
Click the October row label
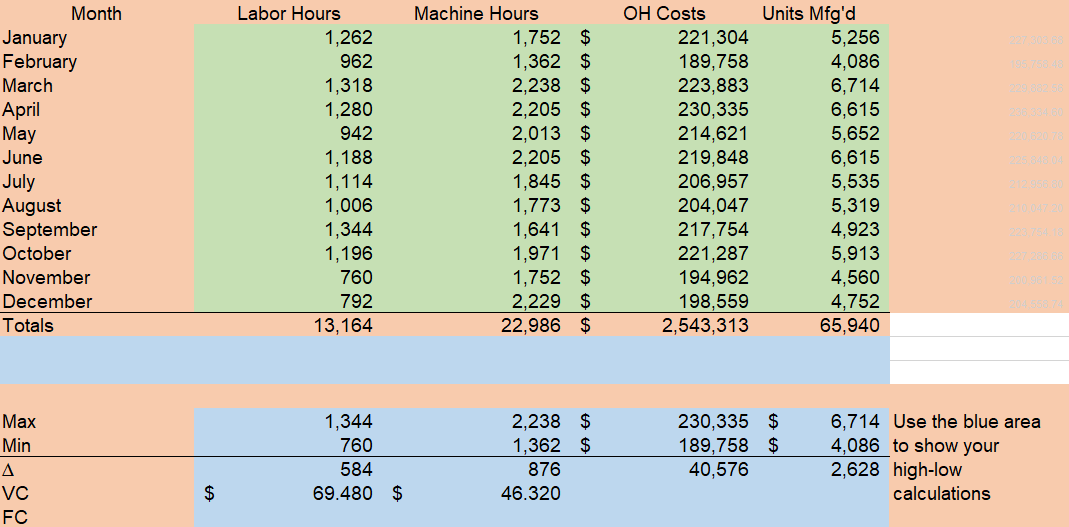pos(37,254)
